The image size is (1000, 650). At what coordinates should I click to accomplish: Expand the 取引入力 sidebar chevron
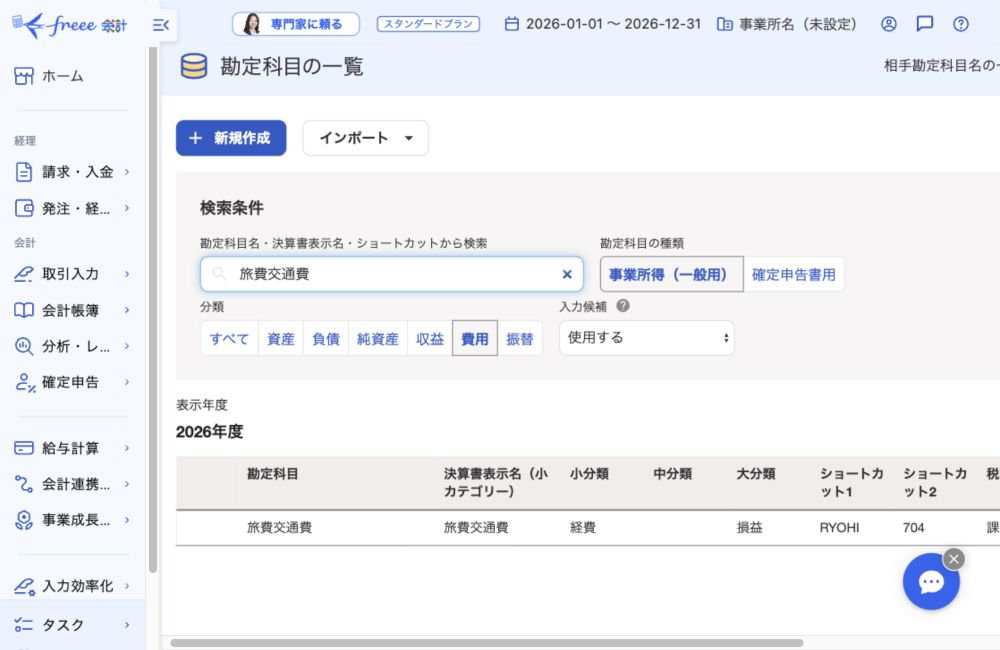pyautogui.click(x=127, y=274)
